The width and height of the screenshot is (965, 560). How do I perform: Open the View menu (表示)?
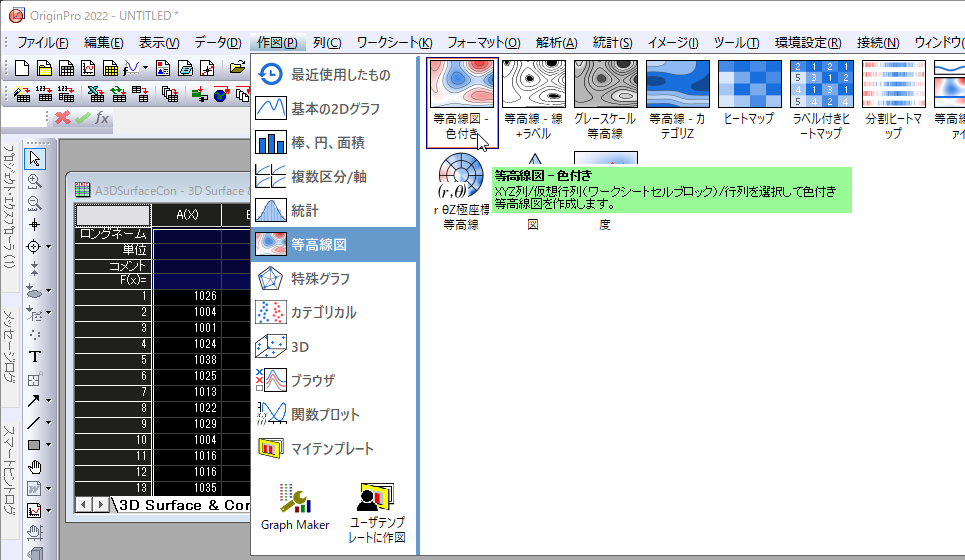point(159,42)
